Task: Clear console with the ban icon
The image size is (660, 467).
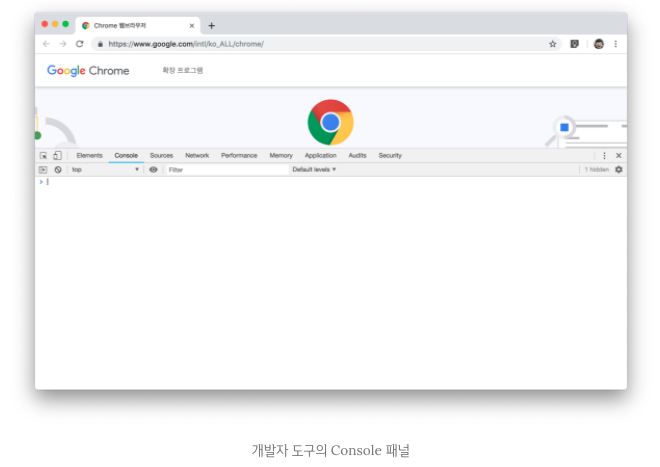Action: point(58,170)
